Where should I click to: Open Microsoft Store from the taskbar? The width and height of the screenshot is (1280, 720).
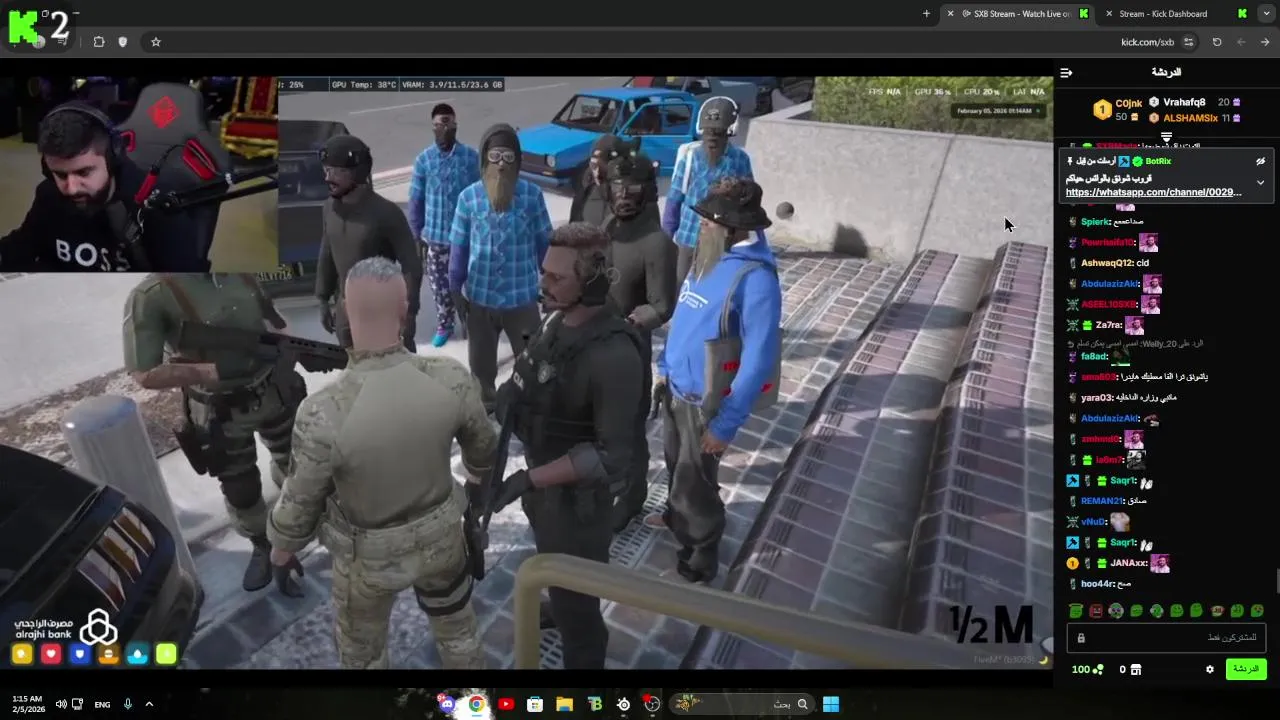[x=535, y=704]
